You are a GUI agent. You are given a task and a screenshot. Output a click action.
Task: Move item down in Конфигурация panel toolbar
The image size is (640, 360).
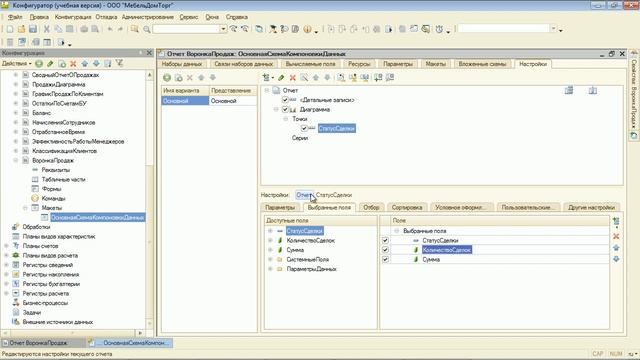point(96,64)
